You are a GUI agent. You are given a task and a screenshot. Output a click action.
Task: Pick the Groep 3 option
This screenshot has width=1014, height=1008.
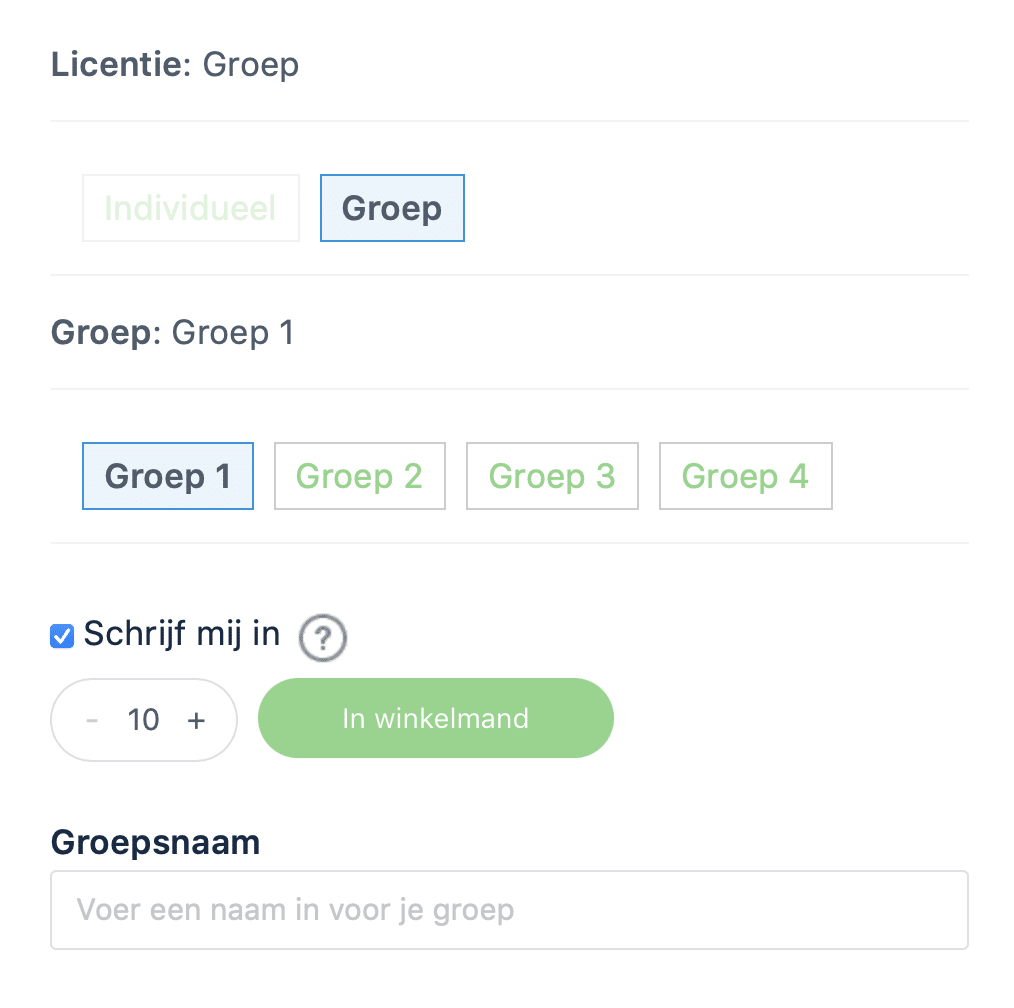tap(552, 476)
